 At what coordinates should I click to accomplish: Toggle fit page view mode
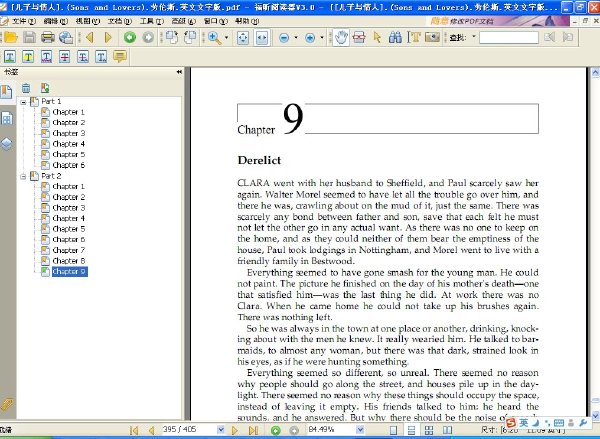[x=243, y=38]
